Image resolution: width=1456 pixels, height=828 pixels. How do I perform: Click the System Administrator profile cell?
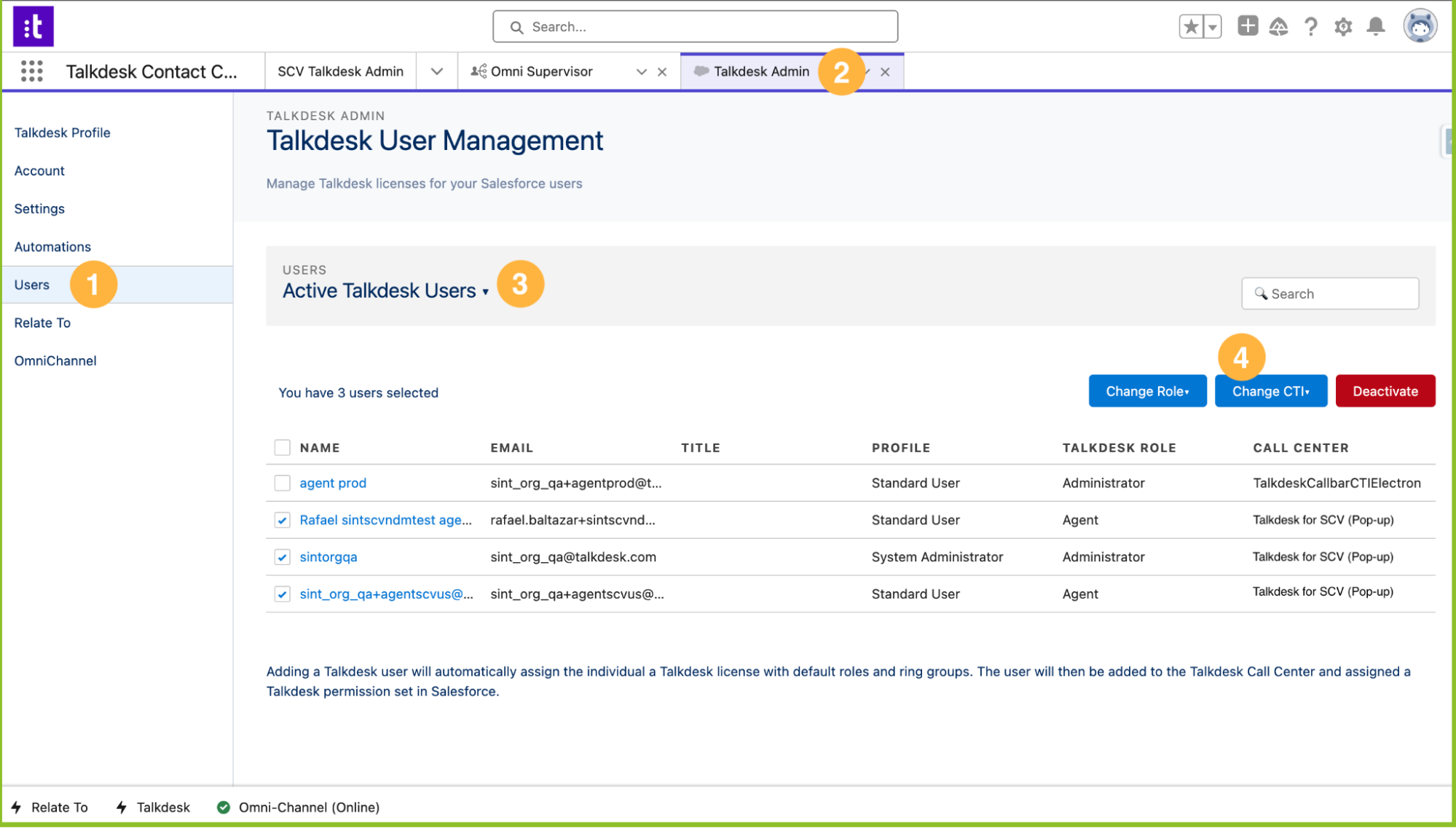tap(937, 557)
